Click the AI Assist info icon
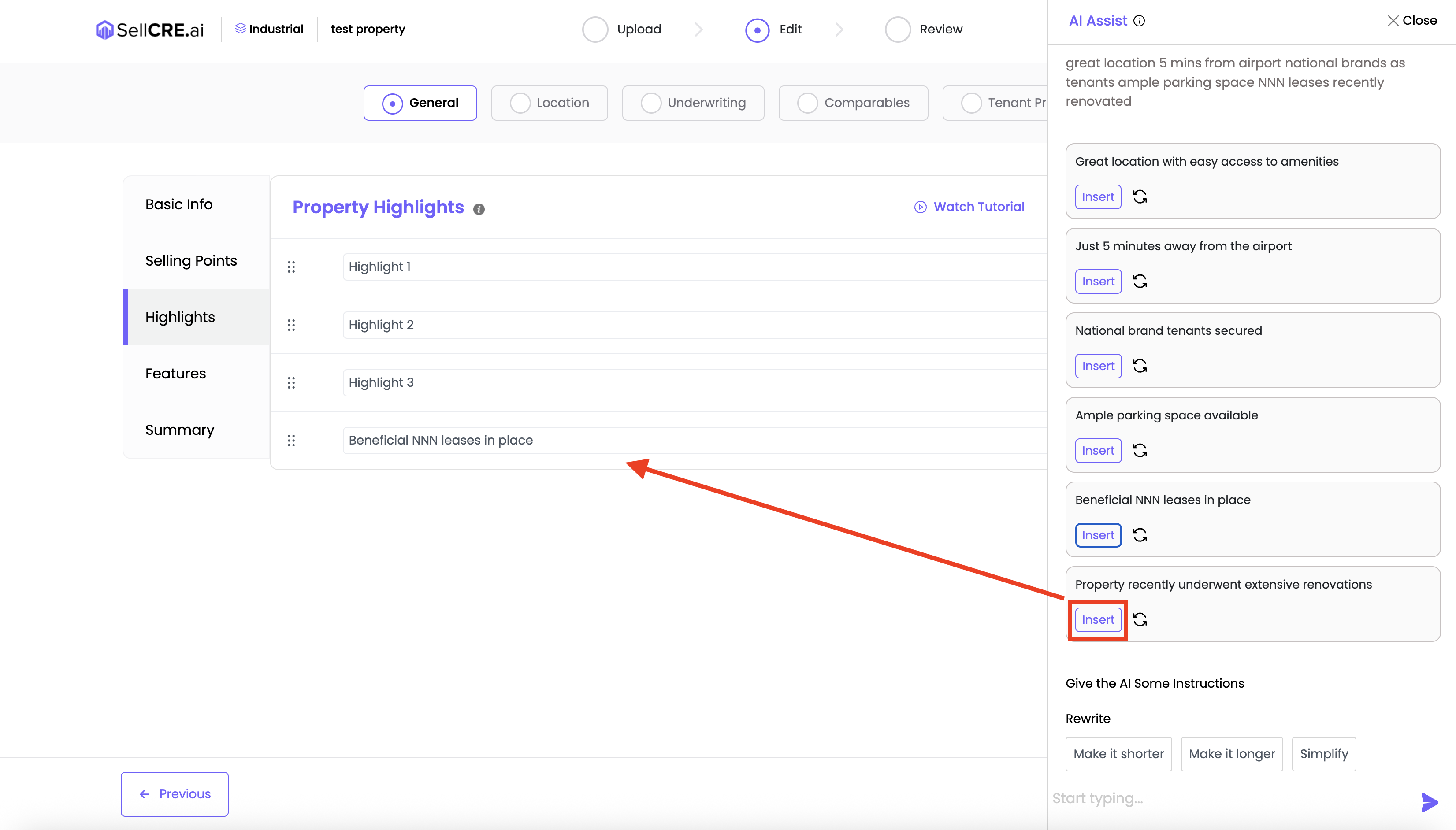 click(x=1139, y=21)
